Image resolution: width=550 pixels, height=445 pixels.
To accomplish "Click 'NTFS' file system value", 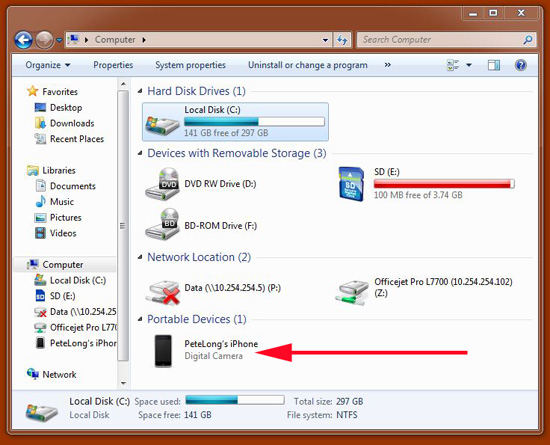I will click(347, 415).
